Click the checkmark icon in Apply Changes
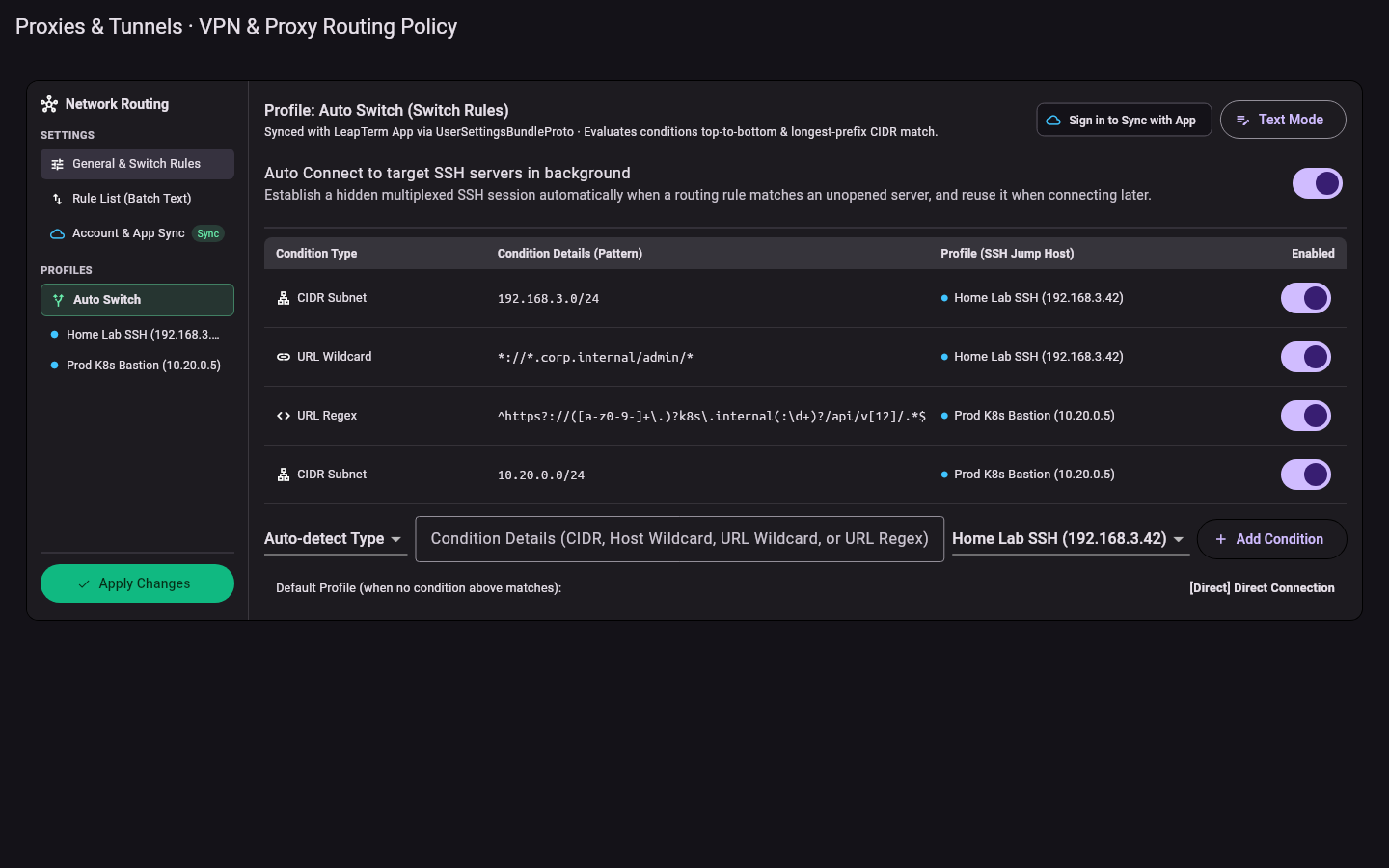The width and height of the screenshot is (1389, 868). (84, 583)
